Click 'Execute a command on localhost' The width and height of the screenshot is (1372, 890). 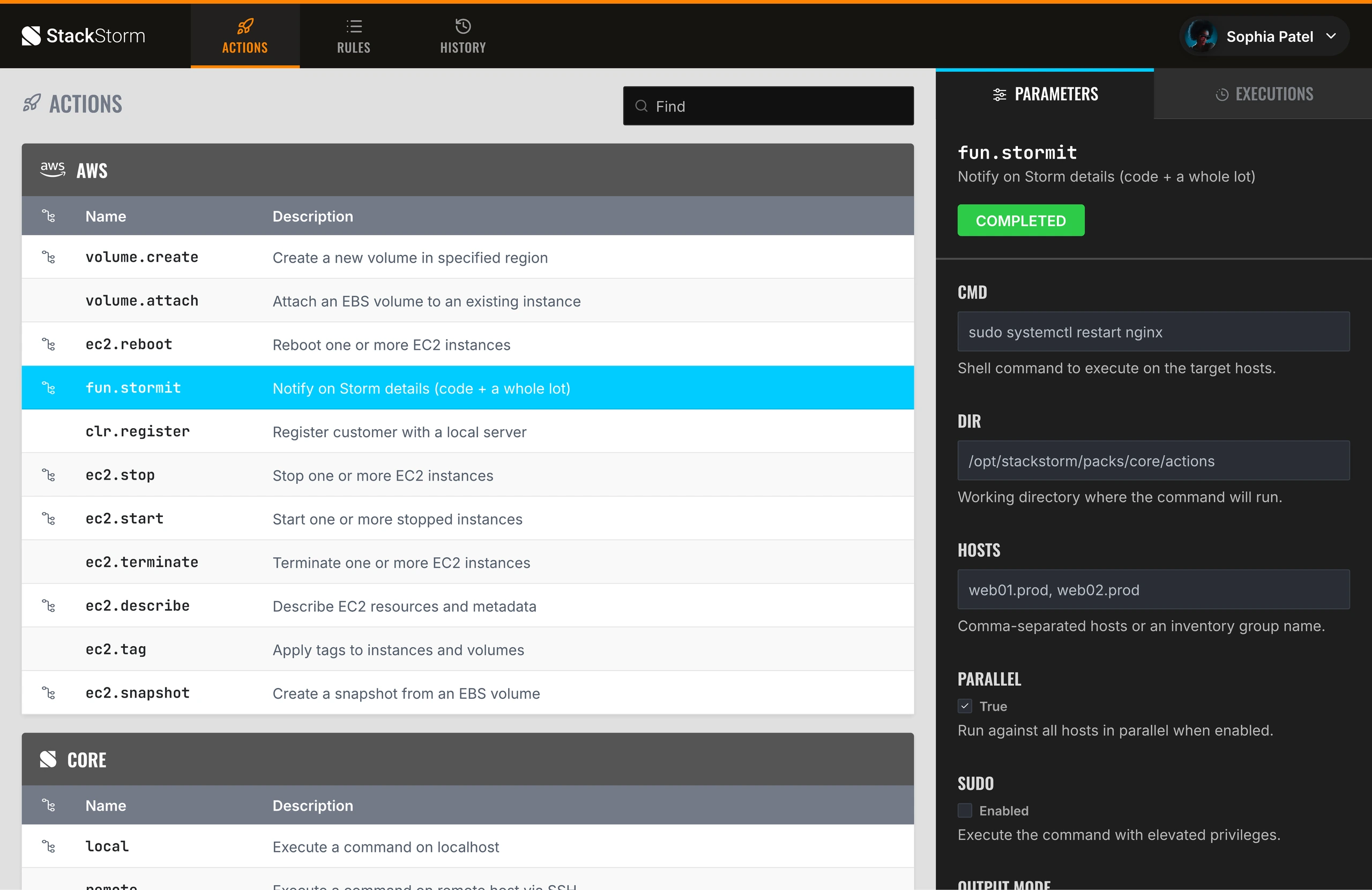click(x=386, y=847)
